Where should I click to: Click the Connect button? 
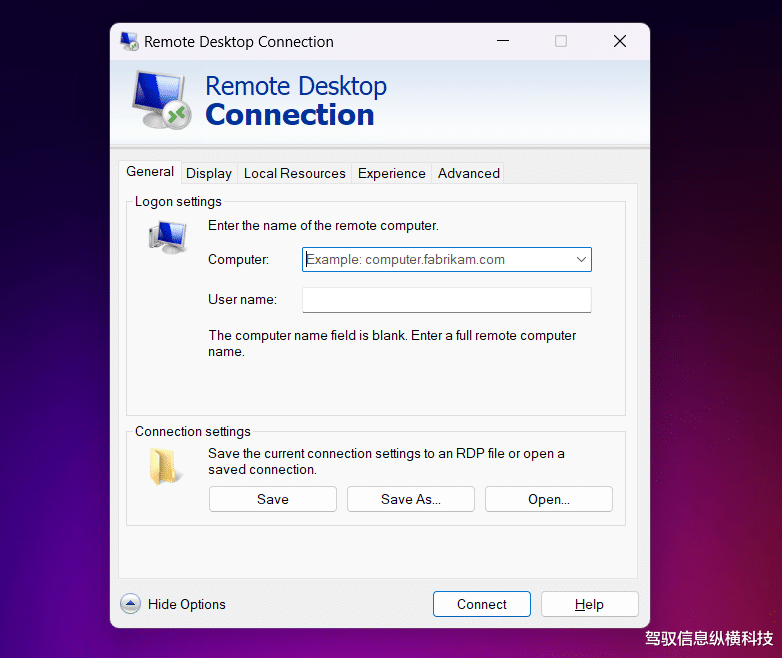pyautogui.click(x=482, y=604)
